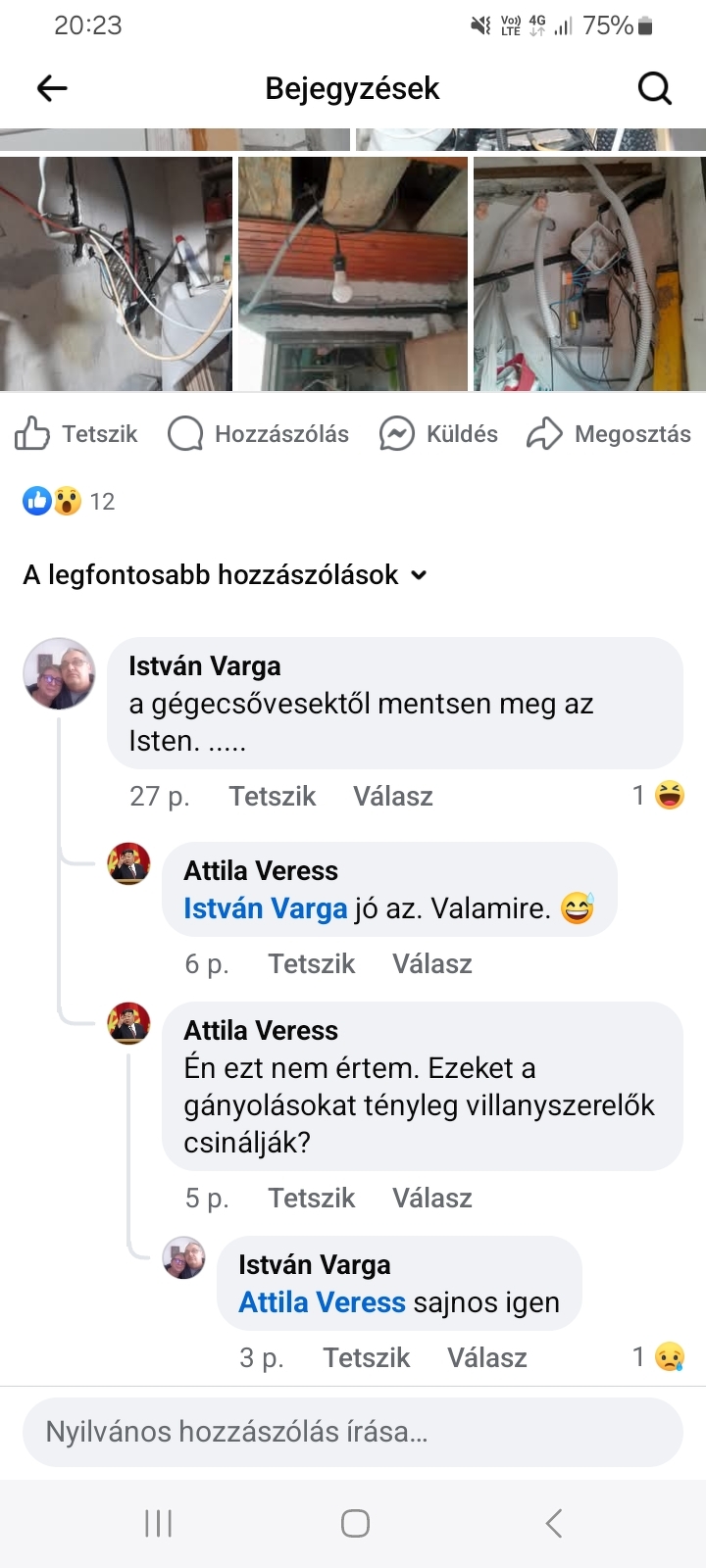Open search with the magnifier icon
The height and width of the screenshot is (1568, 706).
click(x=654, y=89)
